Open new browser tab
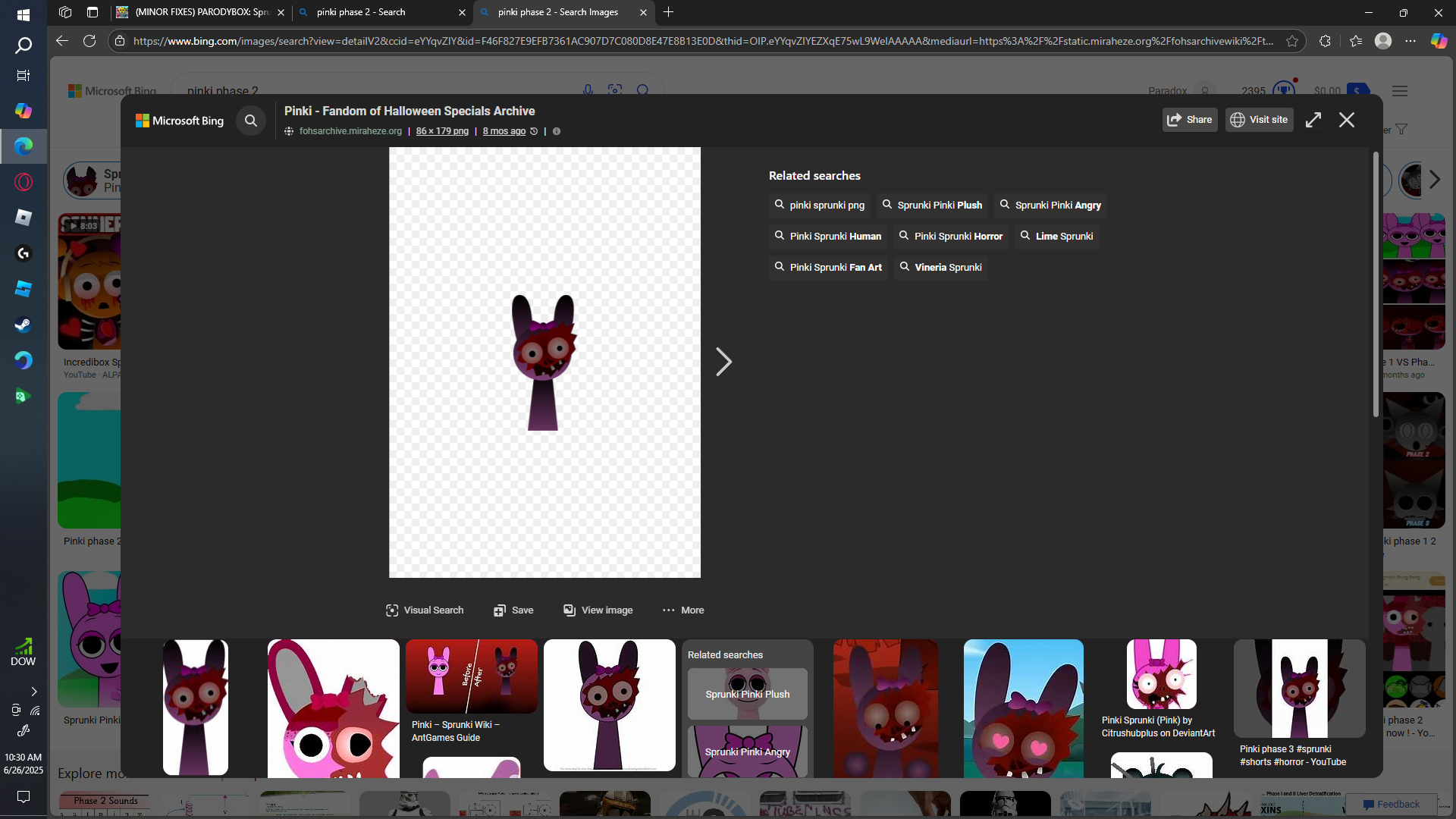The image size is (1456, 819). pyautogui.click(x=668, y=12)
